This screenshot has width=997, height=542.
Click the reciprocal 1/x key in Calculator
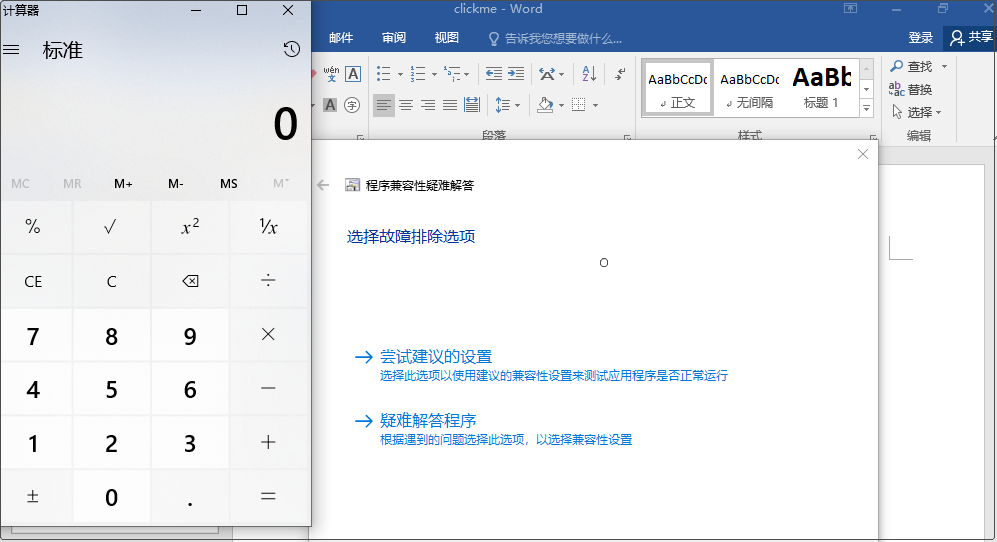268,227
